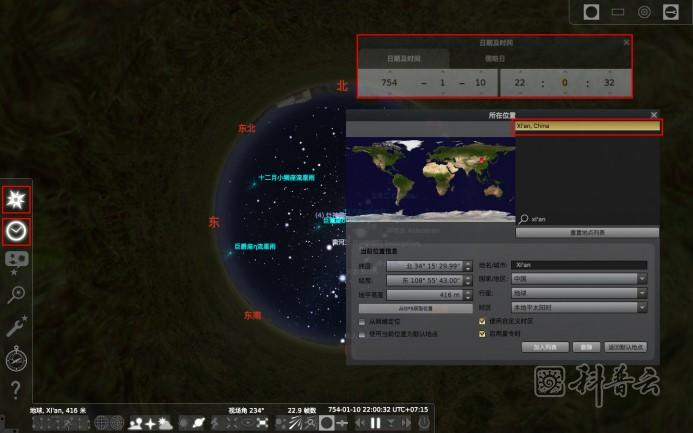Decrease time speed rewind button

(360, 423)
